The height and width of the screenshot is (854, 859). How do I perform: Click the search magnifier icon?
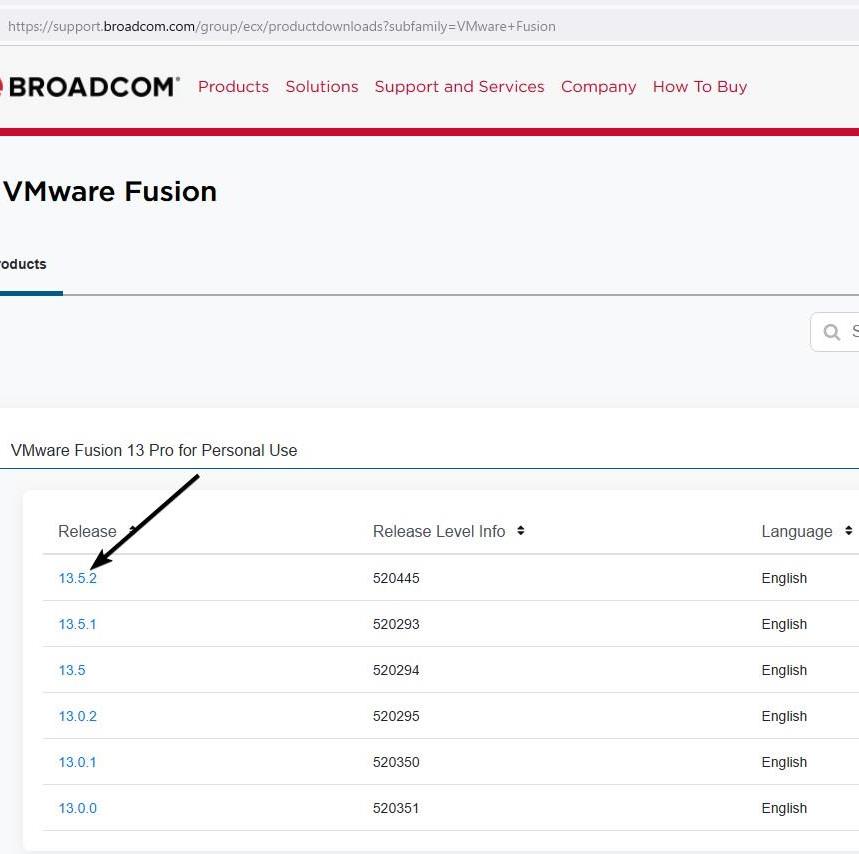tap(831, 331)
